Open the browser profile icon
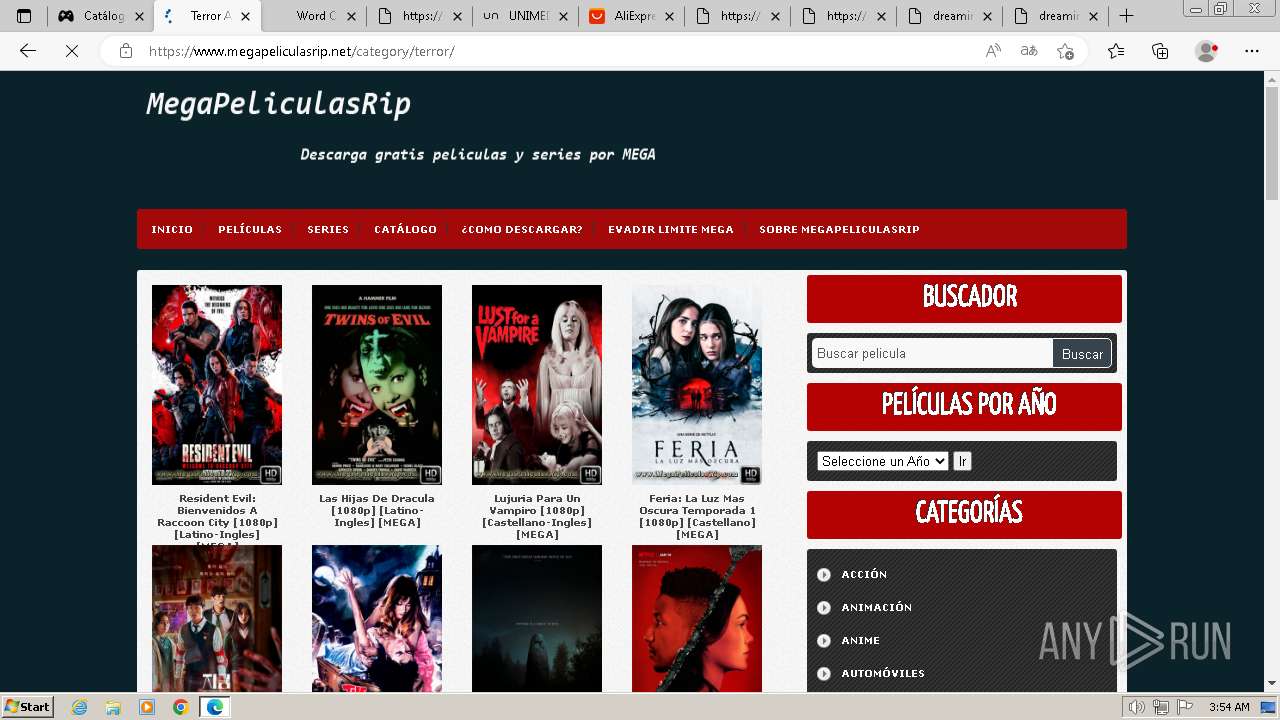This screenshot has height=720, width=1280. pos(1207,51)
